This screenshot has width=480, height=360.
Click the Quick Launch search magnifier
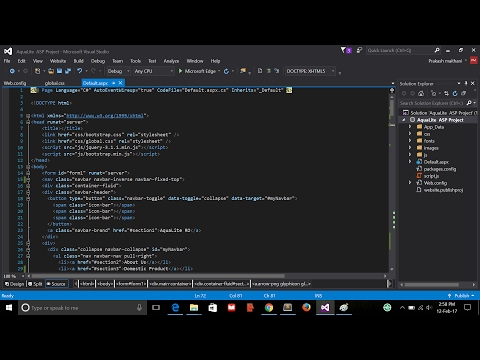pyautogui.click(x=437, y=50)
